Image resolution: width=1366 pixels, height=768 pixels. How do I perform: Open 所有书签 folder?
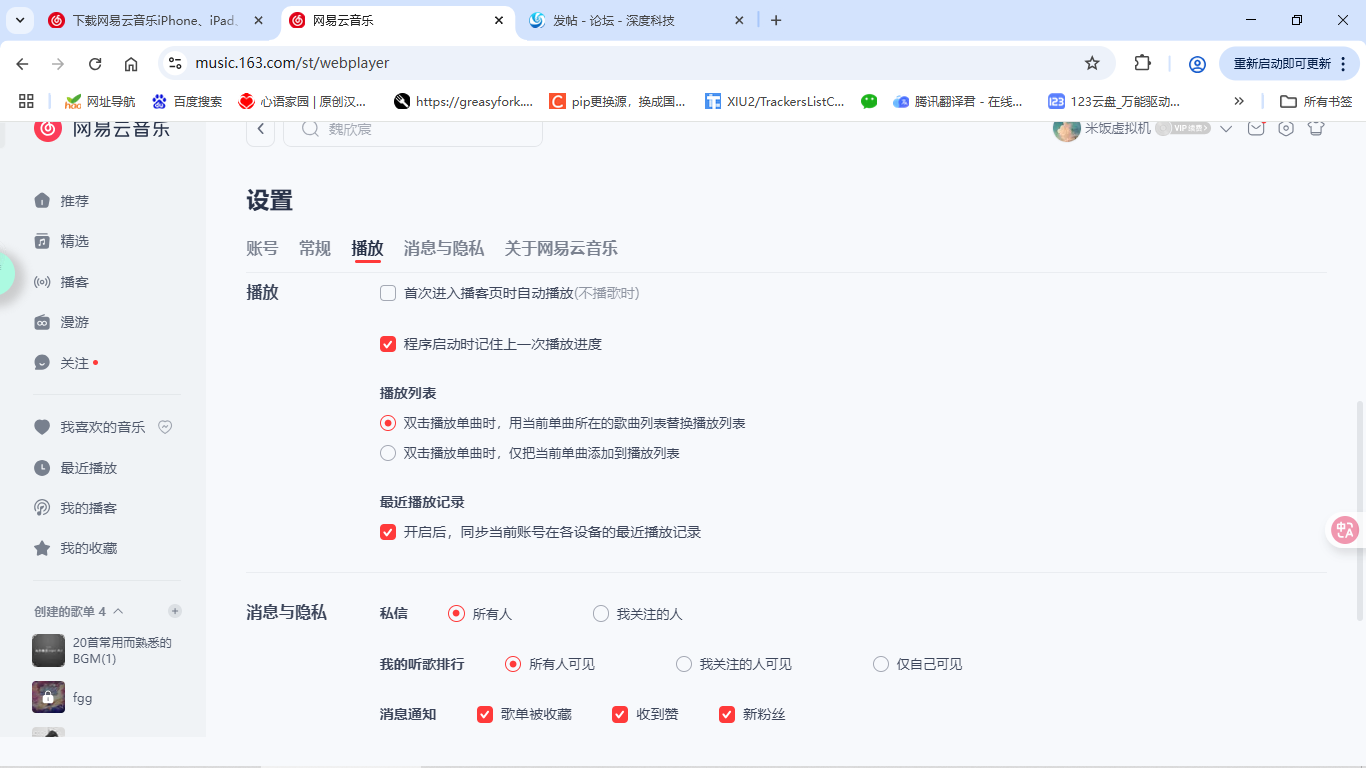(x=1316, y=101)
